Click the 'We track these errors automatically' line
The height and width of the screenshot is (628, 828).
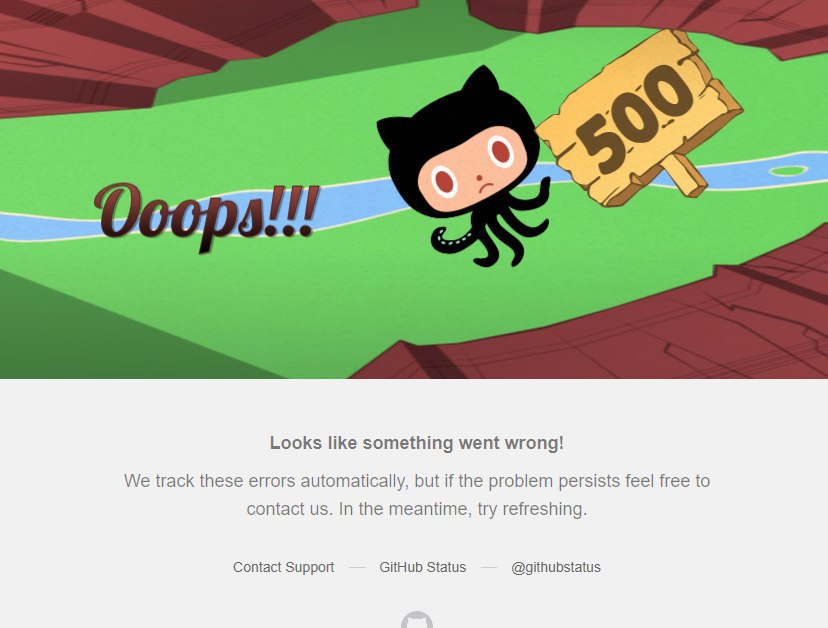417,481
